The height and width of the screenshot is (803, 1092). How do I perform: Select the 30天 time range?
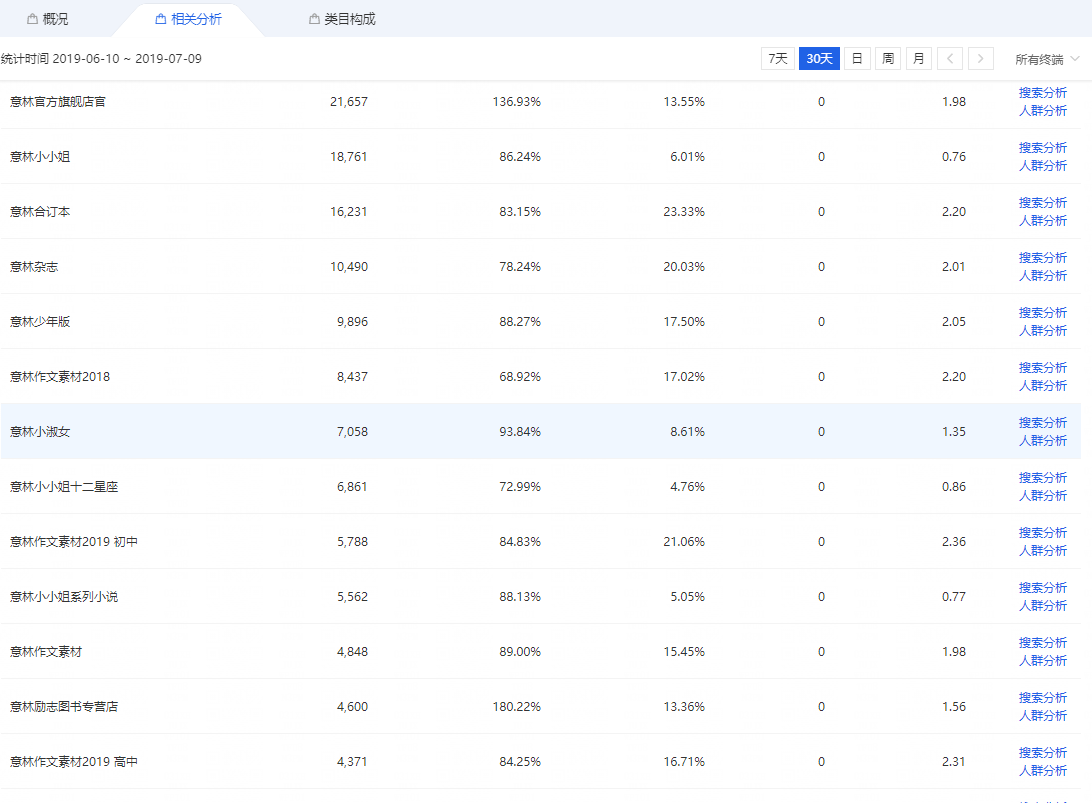pyautogui.click(x=819, y=59)
